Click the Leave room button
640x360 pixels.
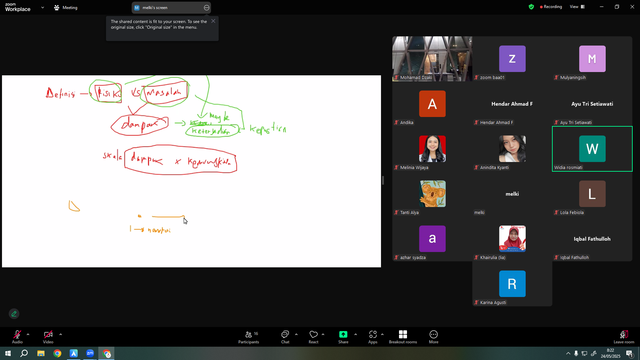(624, 337)
